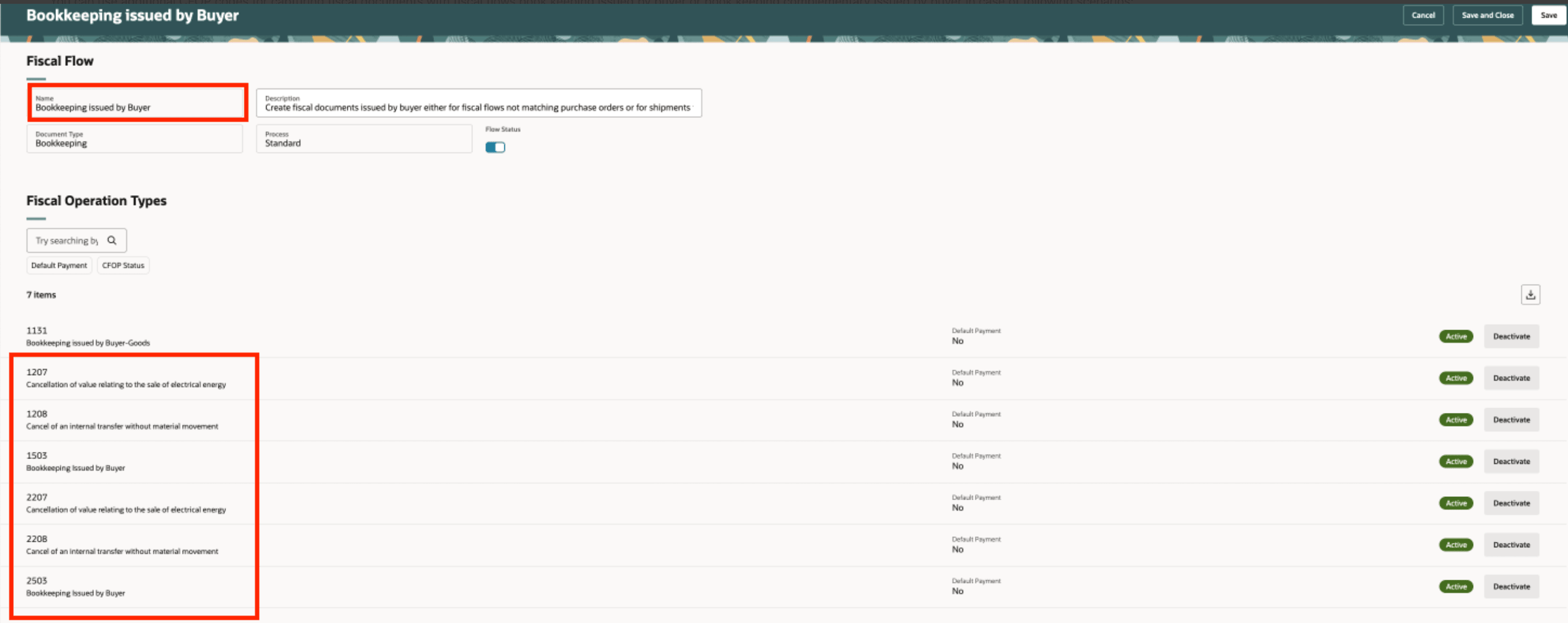The height and width of the screenshot is (623, 1568).
Task: Deactivate operation type 1208
Action: coord(1511,420)
